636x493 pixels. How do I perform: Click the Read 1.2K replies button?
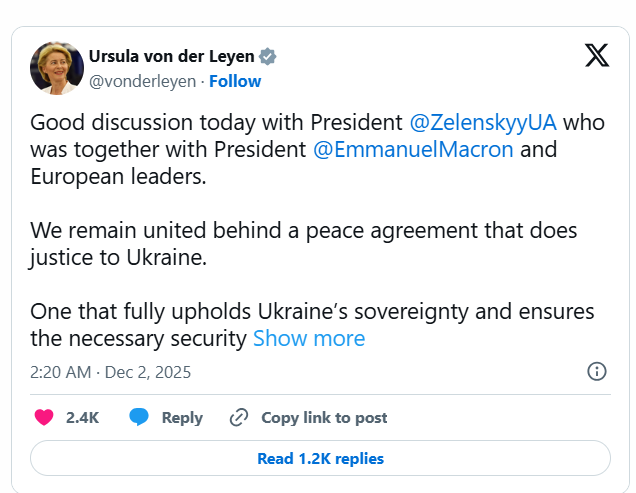[320, 458]
